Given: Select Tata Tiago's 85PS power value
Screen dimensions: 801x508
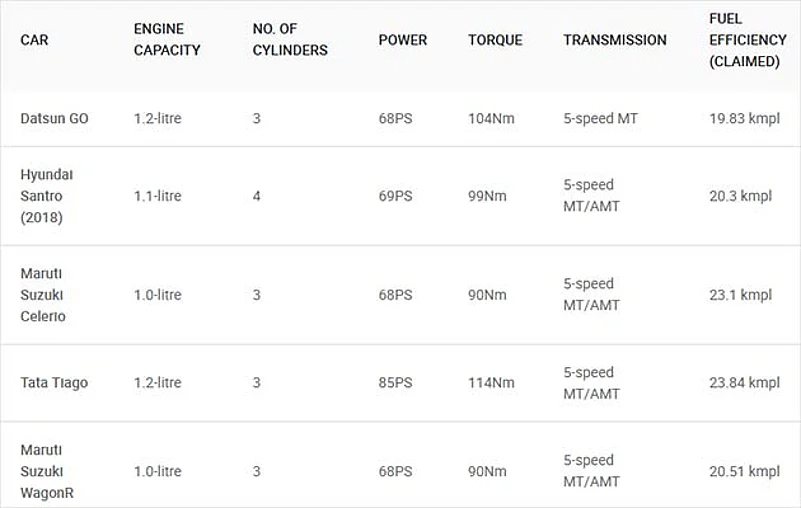Looking at the screenshot, I should 395,382.
